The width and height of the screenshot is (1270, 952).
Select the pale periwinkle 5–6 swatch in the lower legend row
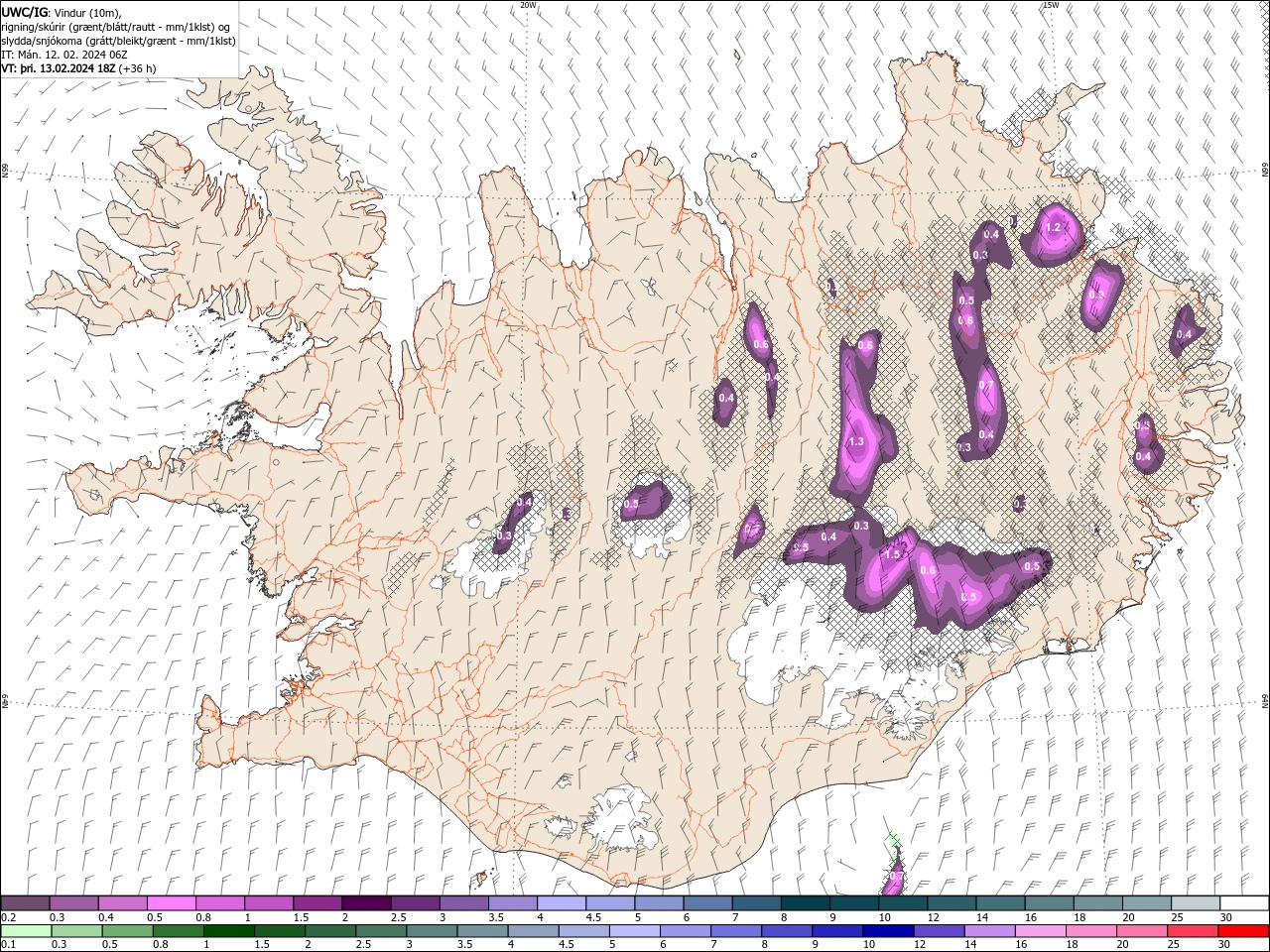635,931
